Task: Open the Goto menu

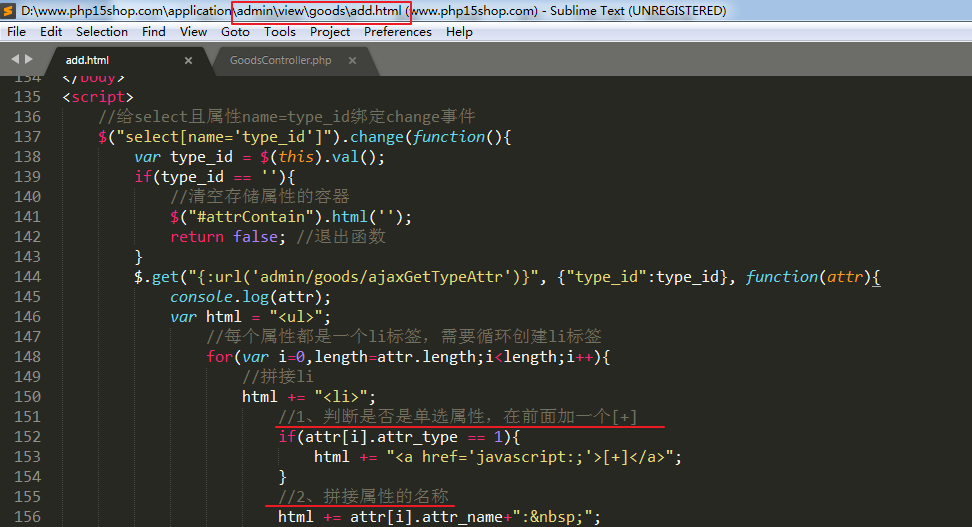Action: pyautogui.click(x=236, y=32)
